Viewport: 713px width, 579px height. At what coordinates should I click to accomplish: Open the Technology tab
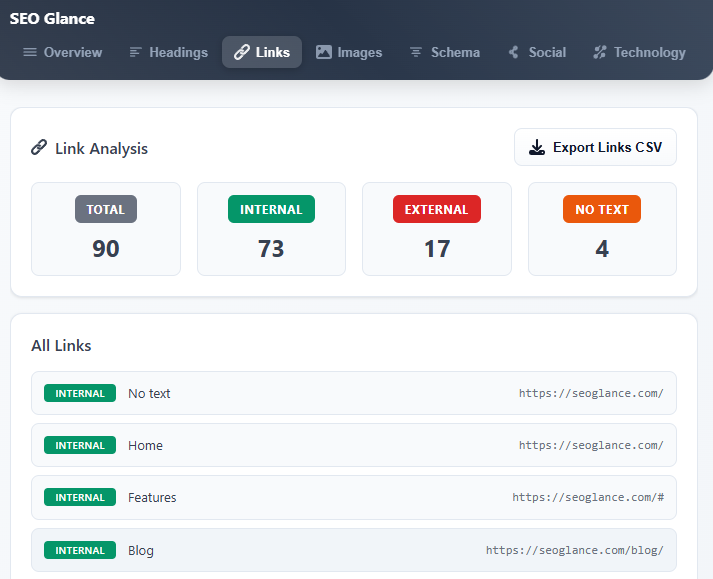coord(640,52)
